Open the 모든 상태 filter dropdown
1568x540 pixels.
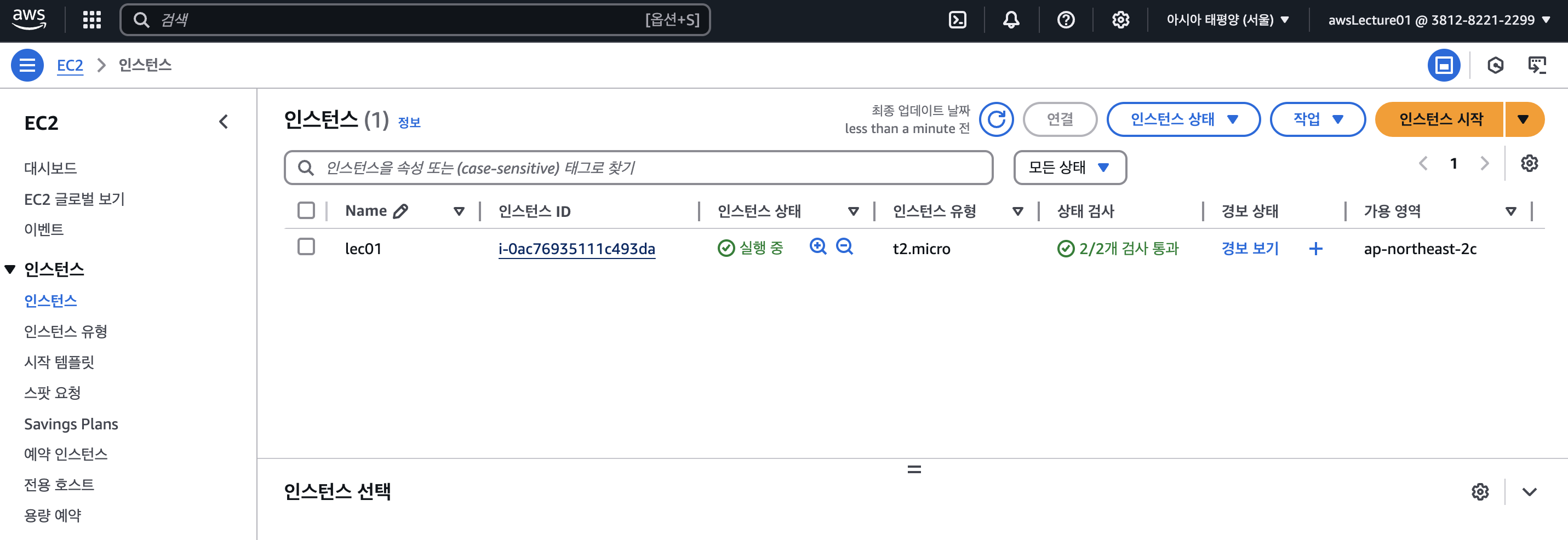[1069, 168]
